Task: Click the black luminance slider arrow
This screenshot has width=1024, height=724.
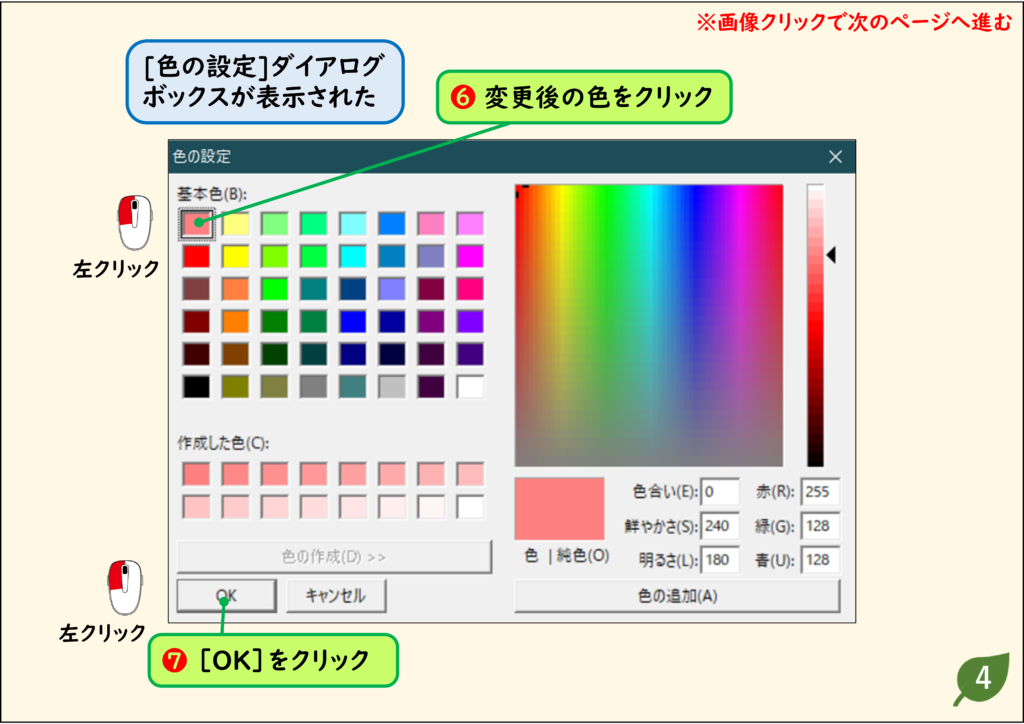Action: [x=831, y=255]
